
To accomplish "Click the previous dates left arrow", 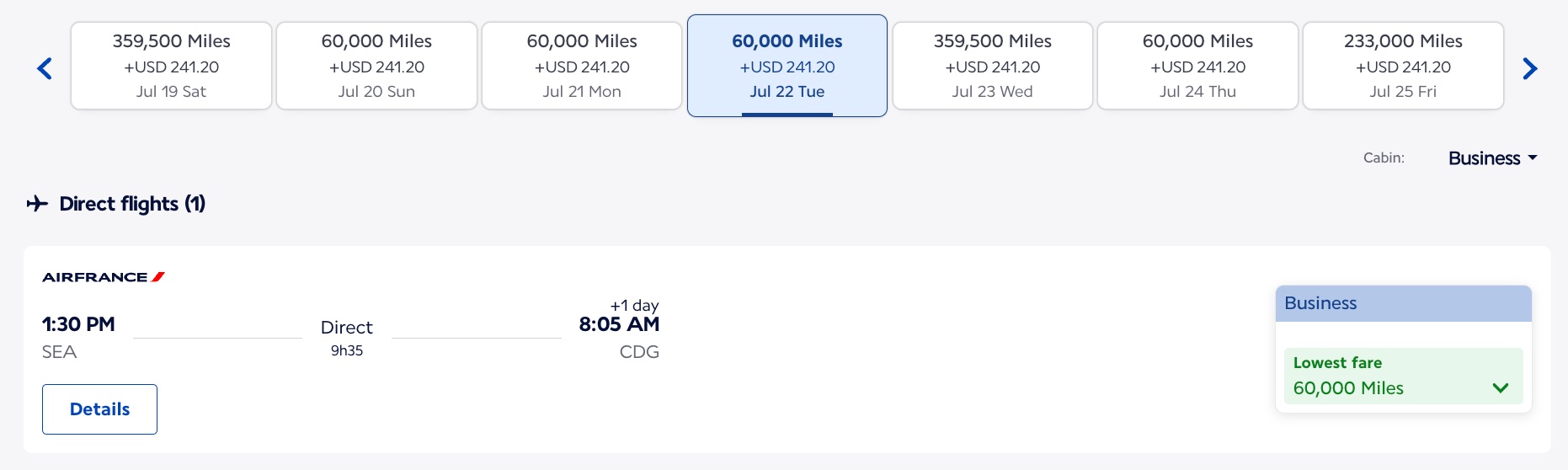I will 45,68.
